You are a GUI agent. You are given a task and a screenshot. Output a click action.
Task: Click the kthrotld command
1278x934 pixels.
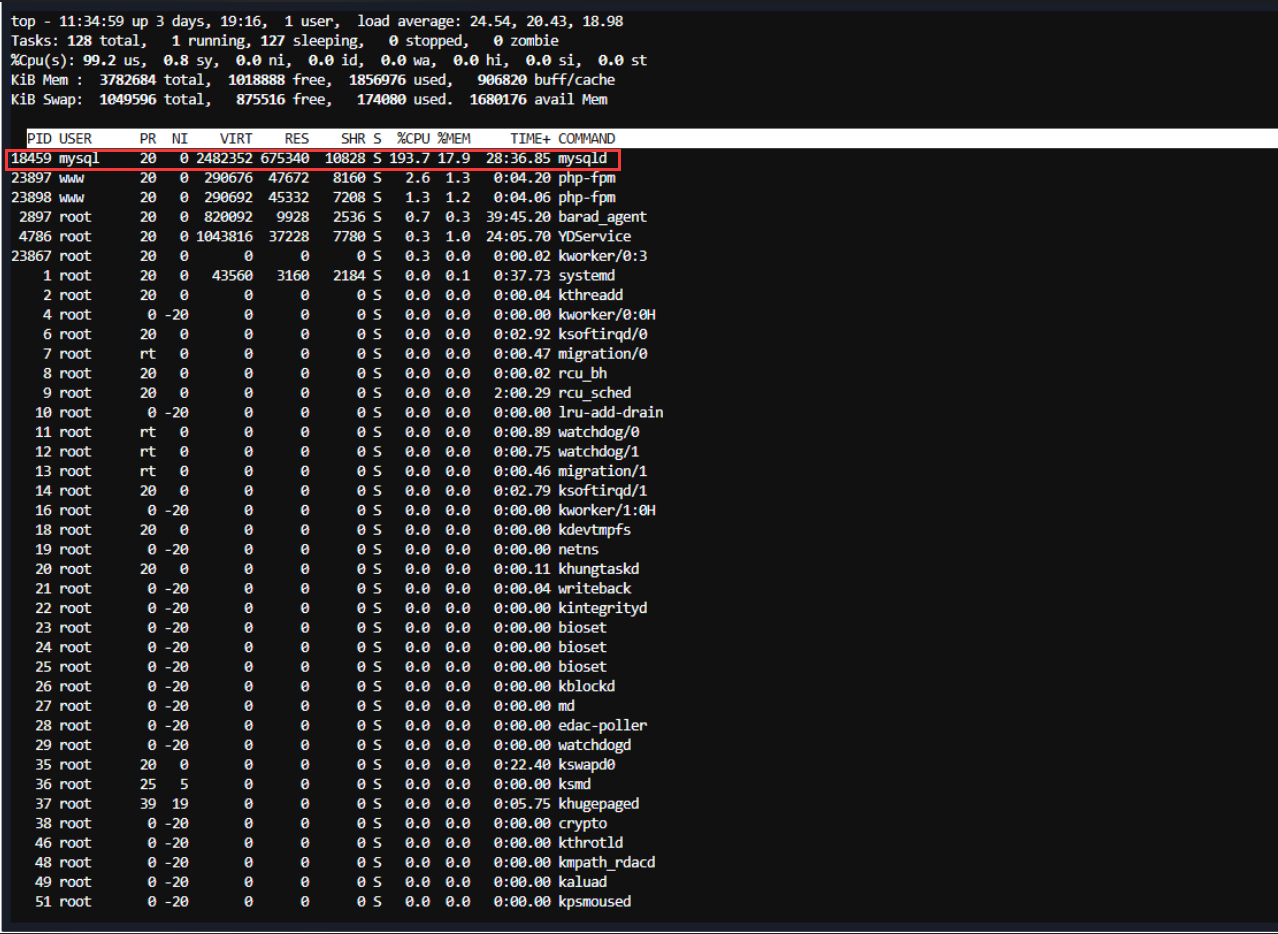click(590, 843)
